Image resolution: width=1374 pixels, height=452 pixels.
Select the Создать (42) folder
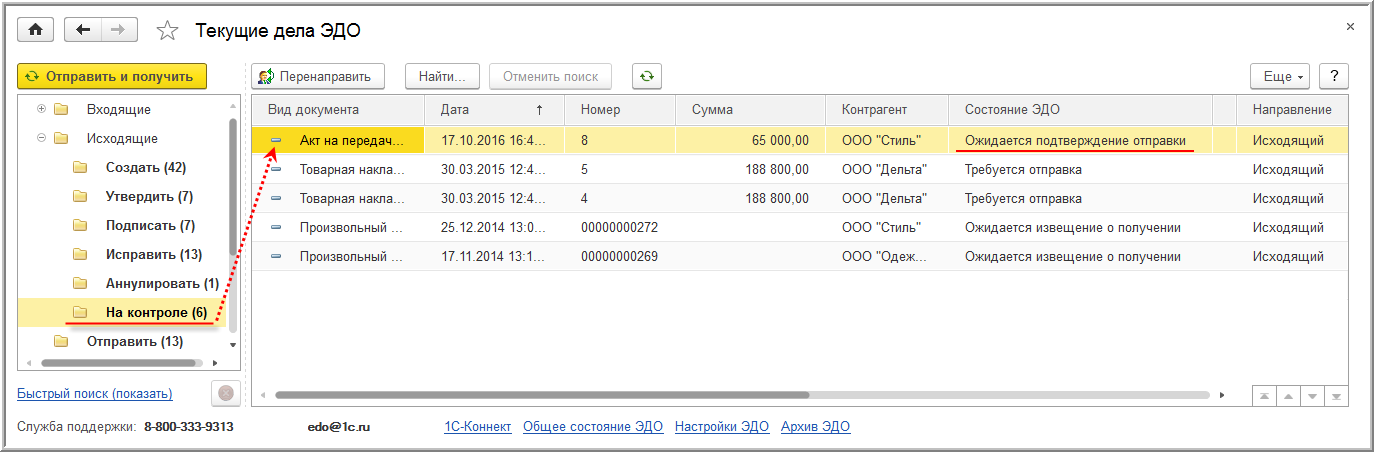pos(145,168)
